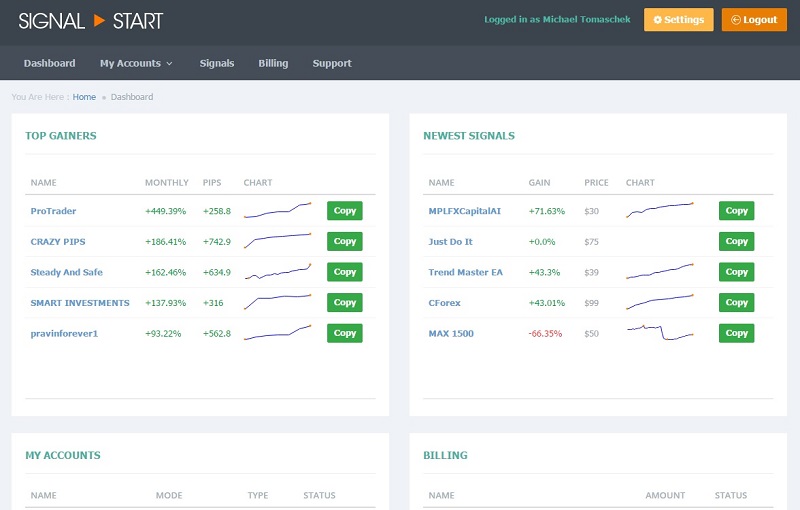Copy the Trend Master EA signal
The height and width of the screenshot is (510, 800).
point(736,272)
